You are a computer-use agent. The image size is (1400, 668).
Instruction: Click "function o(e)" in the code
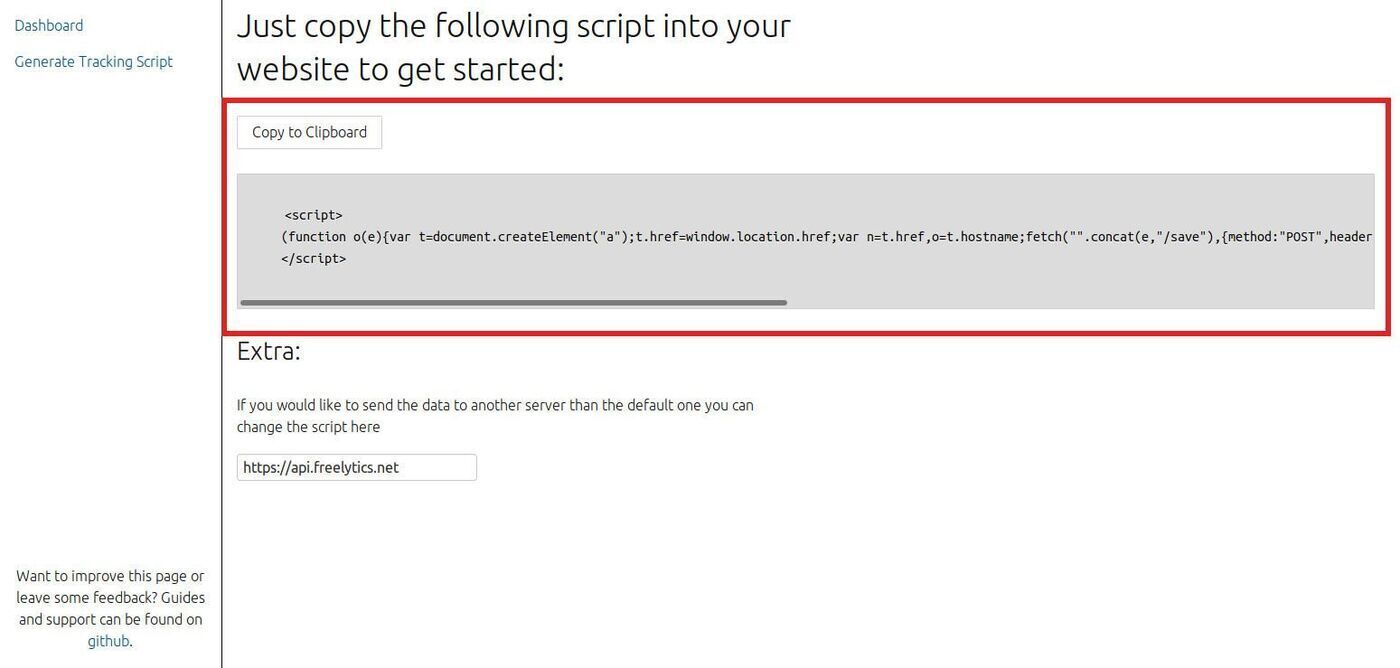(328, 237)
